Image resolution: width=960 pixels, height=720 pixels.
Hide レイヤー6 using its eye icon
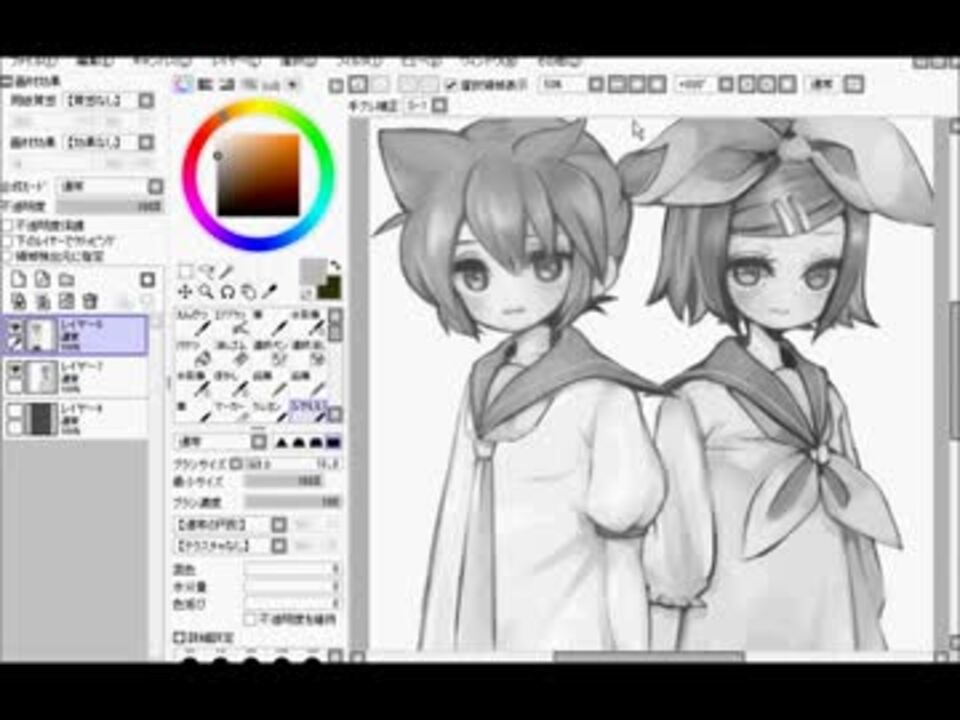coord(15,327)
